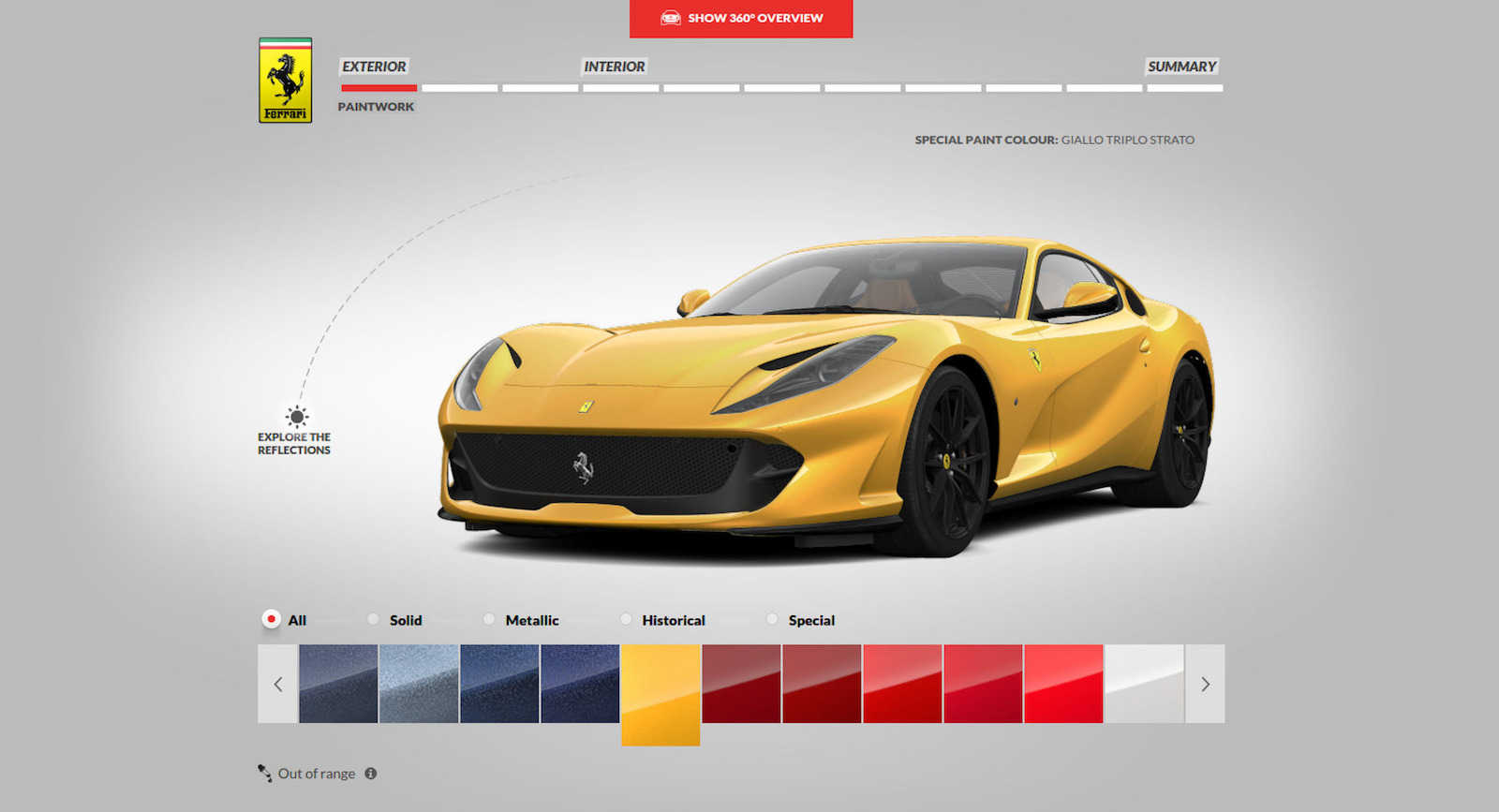Show previous paint colours with left arrow
Image resolution: width=1499 pixels, height=812 pixels.
point(277,684)
